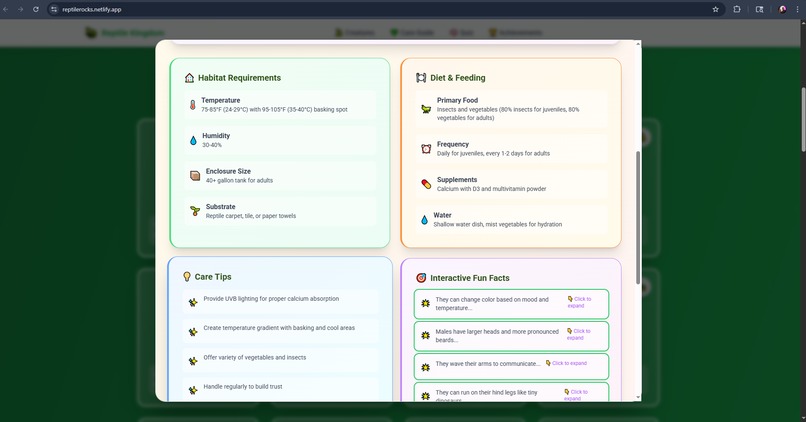Click the pill icon beside Supplements
This screenshot has width=806, height=422.
(426, 184)
